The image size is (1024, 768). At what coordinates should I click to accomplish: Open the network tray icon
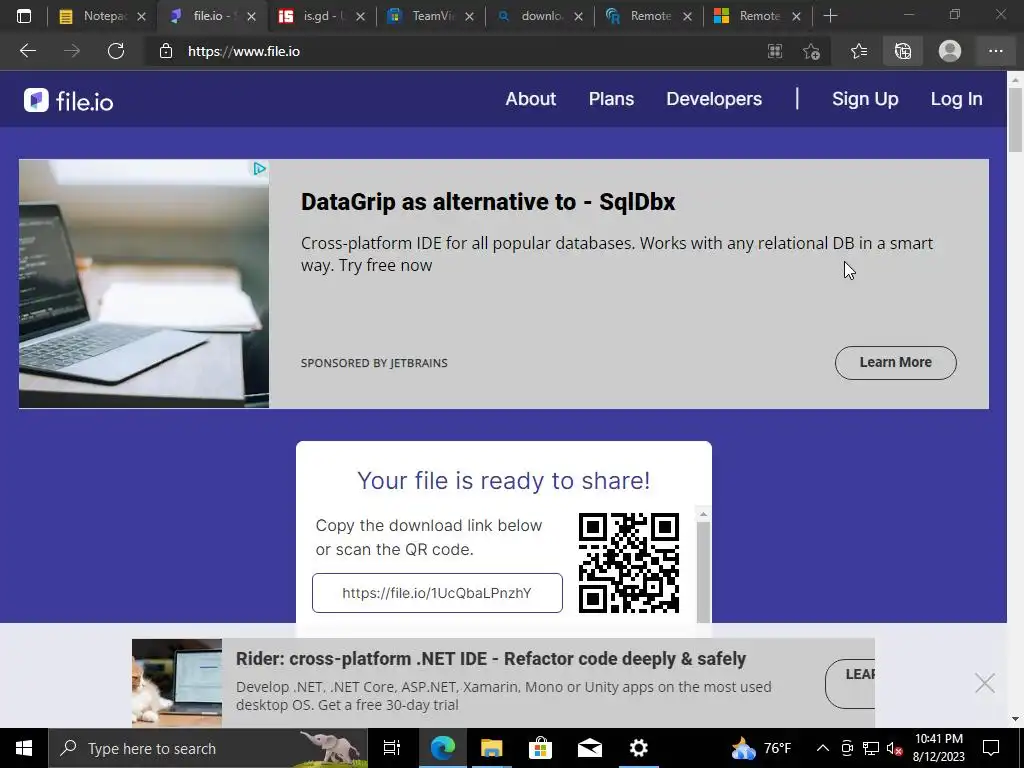(871, 748)
